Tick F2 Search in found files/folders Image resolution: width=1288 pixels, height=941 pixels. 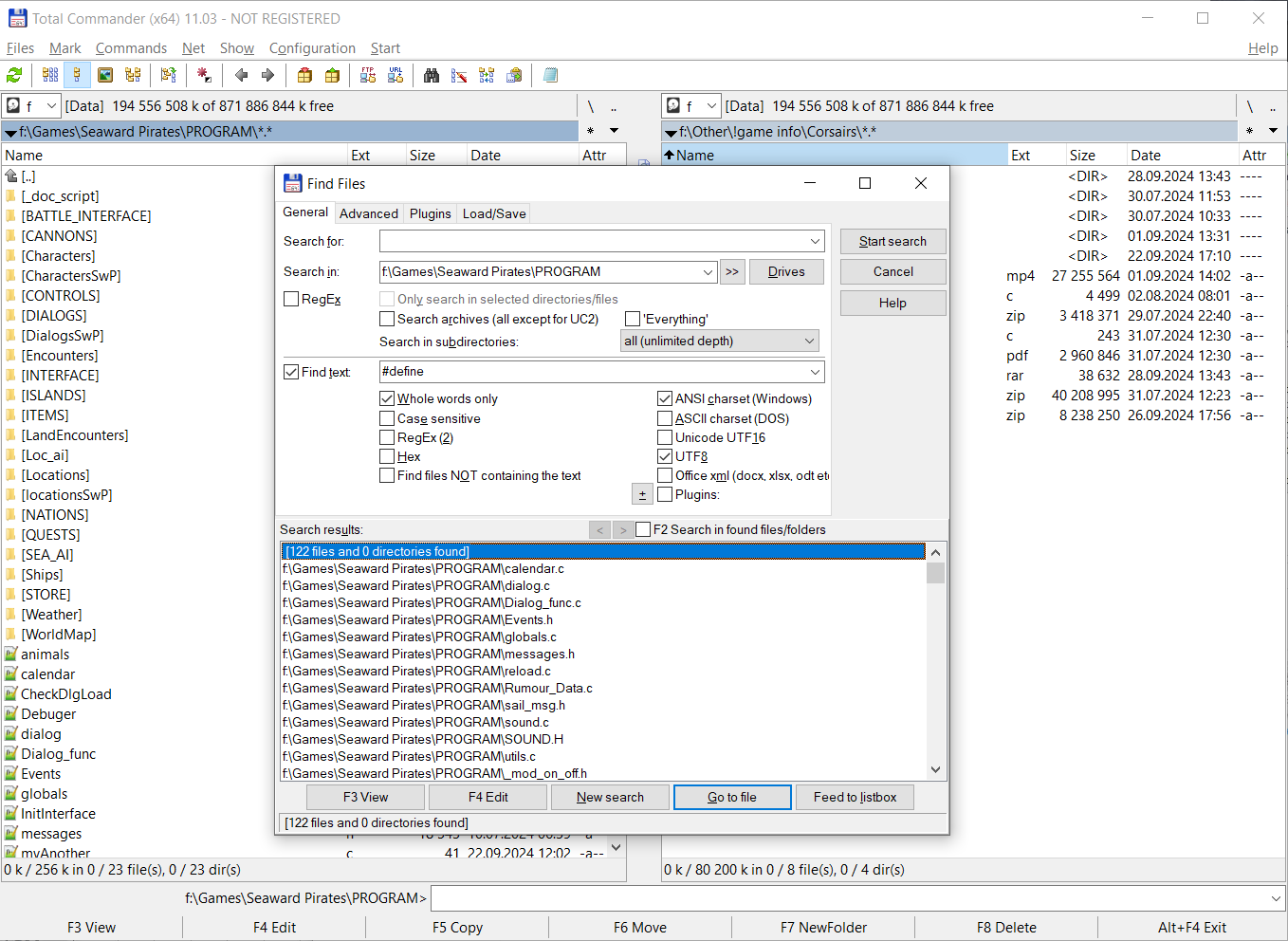pos(643,529)
